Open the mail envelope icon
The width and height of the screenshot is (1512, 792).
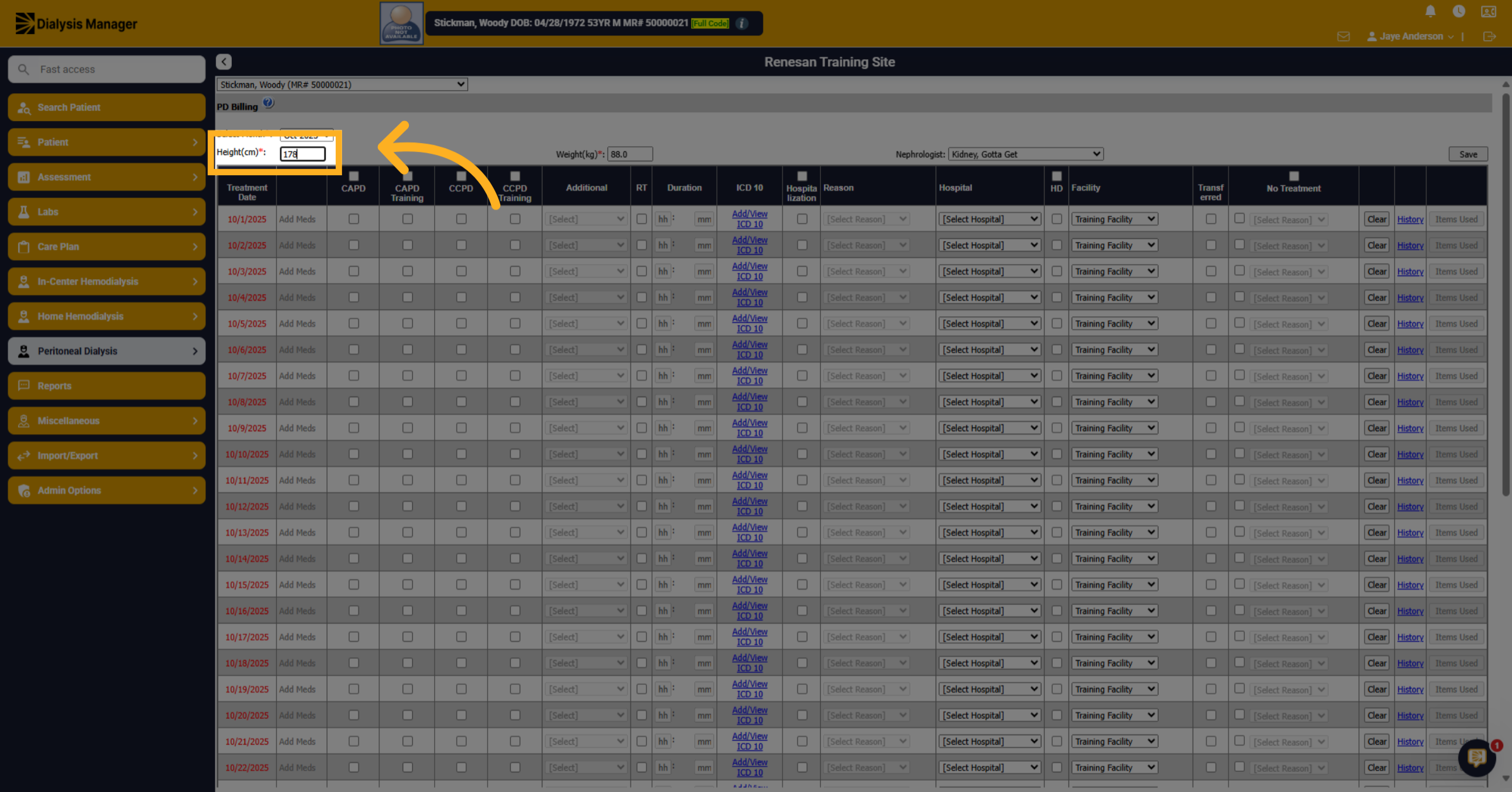(1343, 37)
